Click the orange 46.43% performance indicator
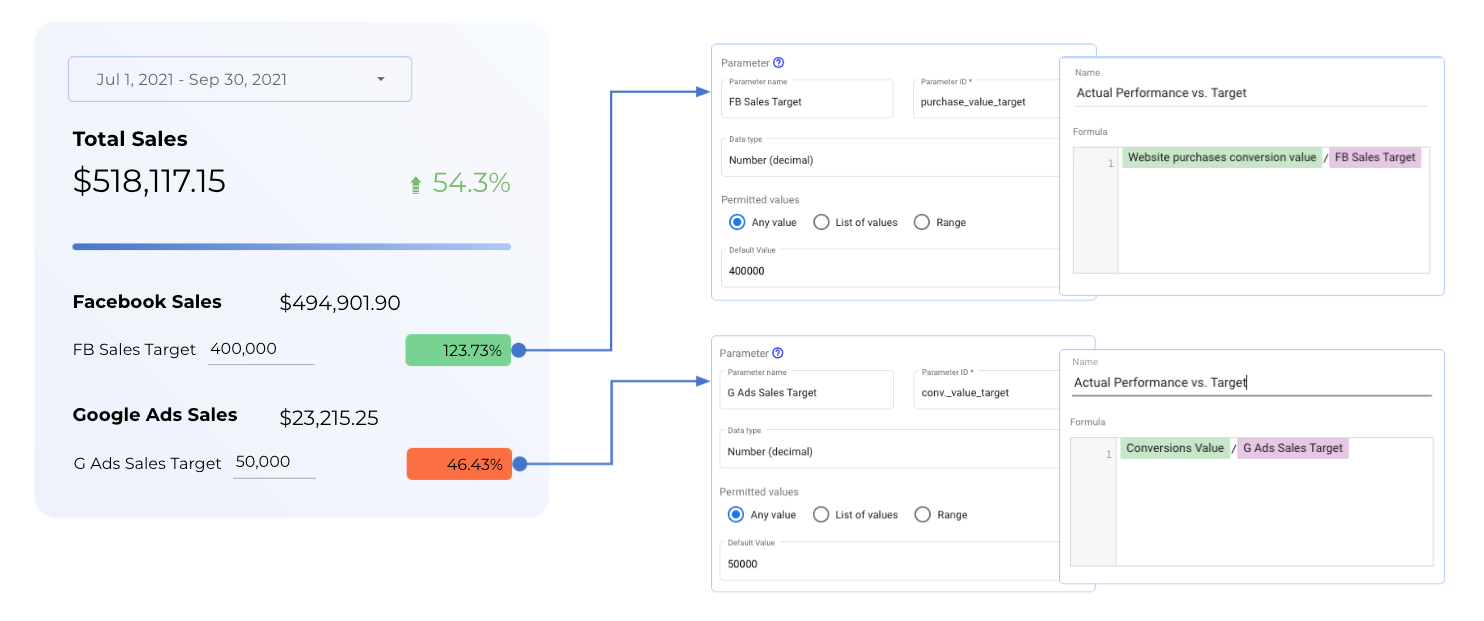1484x621 pixels. pos(459,464)
